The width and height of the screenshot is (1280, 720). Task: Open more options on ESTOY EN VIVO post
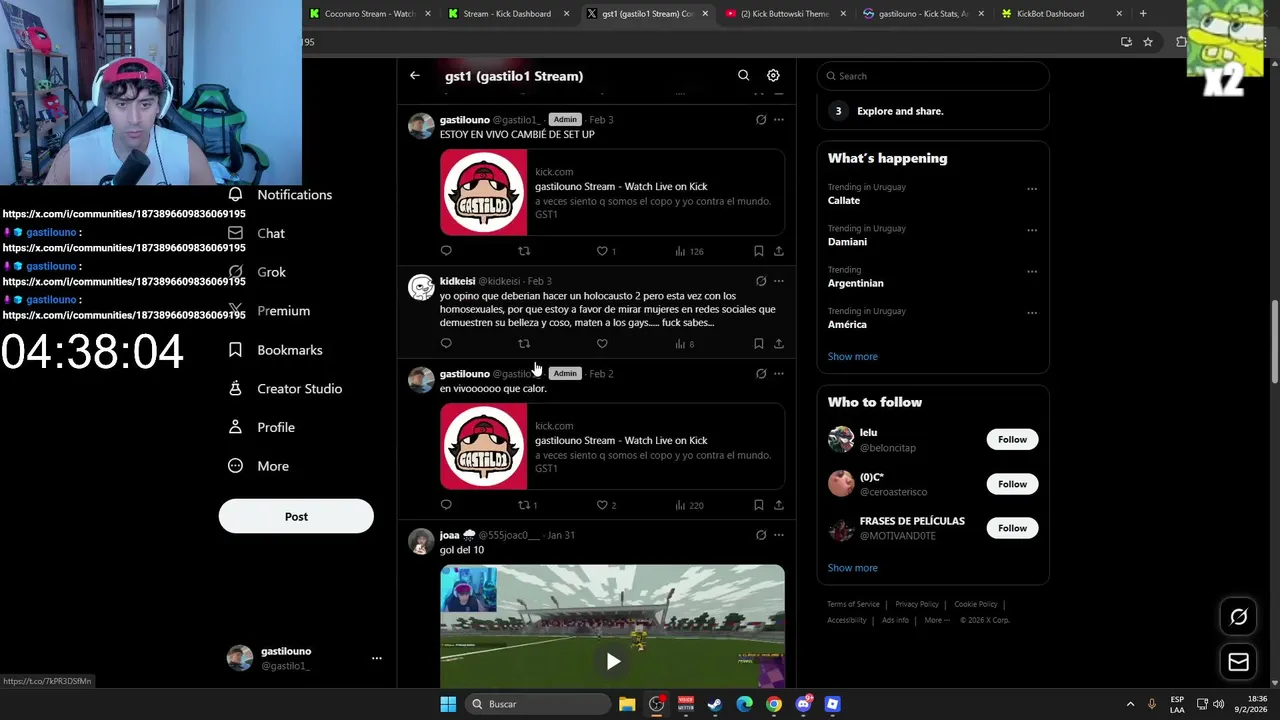pyautogui.click(x=779, y=120)
